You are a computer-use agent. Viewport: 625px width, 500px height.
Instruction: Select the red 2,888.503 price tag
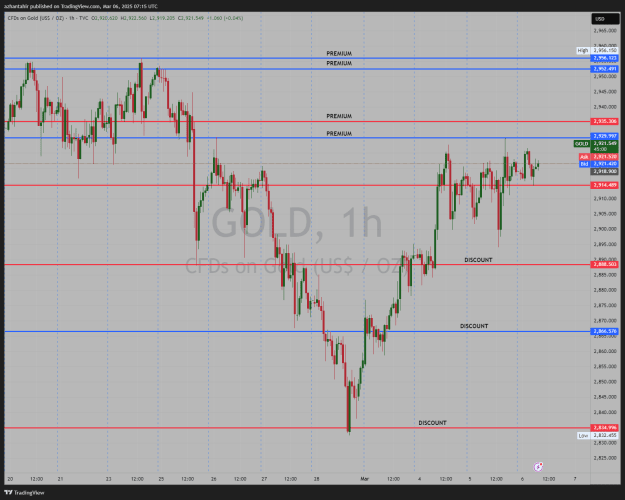pos(605,264)
